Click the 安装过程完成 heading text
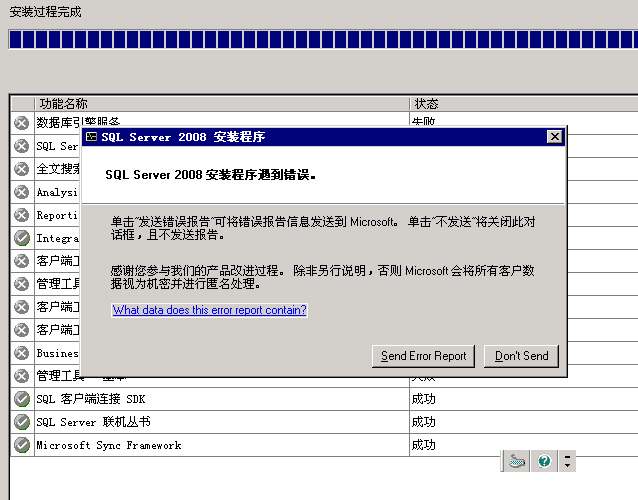Image resolution: width=638 pixels, height=500 pixels. coord(45,11)
